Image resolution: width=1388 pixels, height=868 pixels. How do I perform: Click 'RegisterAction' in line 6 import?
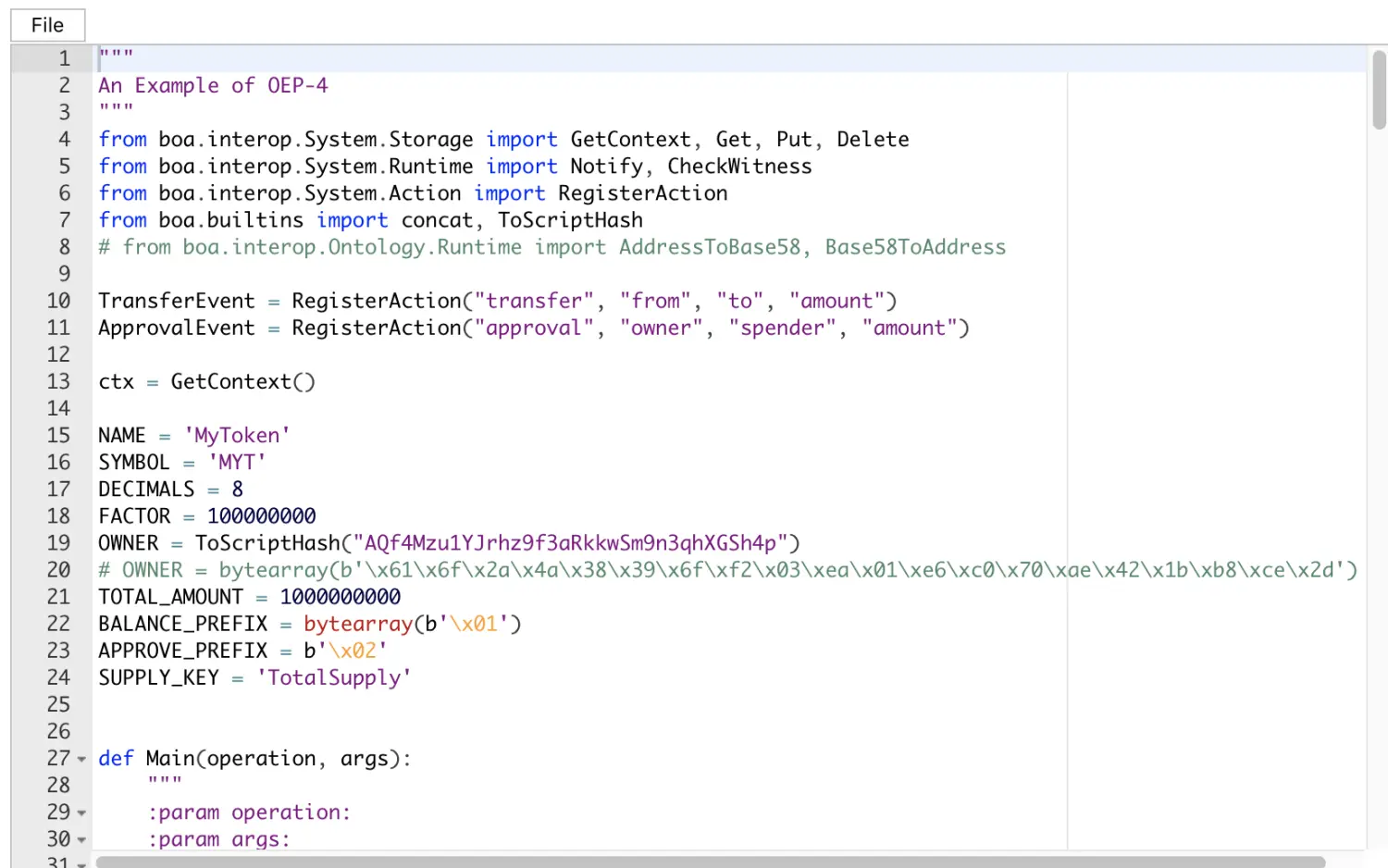pyautogui.click(x=642, y=192)
